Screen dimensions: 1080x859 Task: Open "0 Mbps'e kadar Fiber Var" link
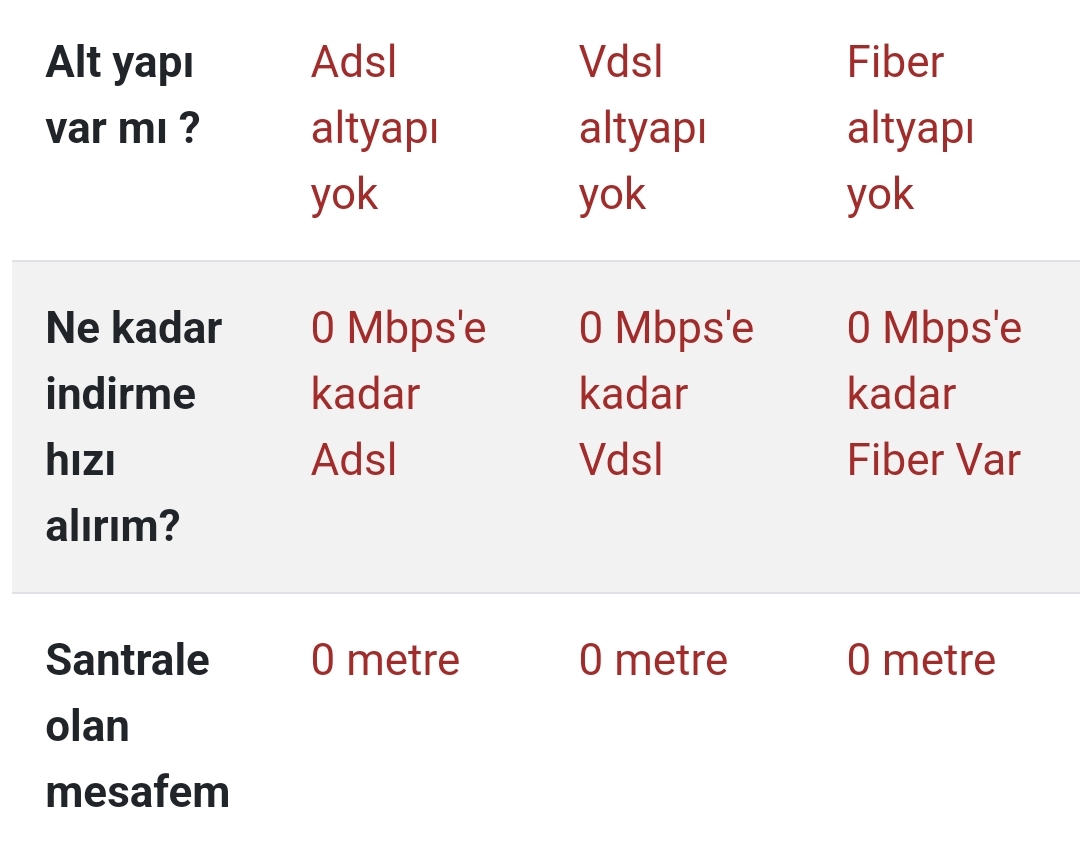click(934, 394)
